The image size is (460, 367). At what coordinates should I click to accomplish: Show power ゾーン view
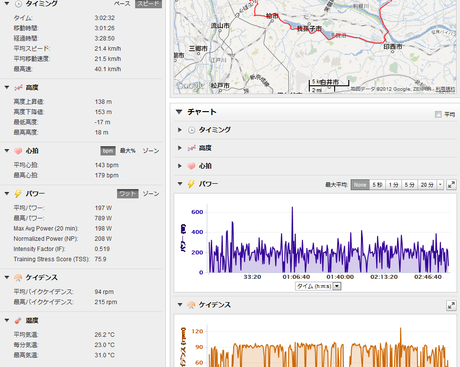pos(151,194)
